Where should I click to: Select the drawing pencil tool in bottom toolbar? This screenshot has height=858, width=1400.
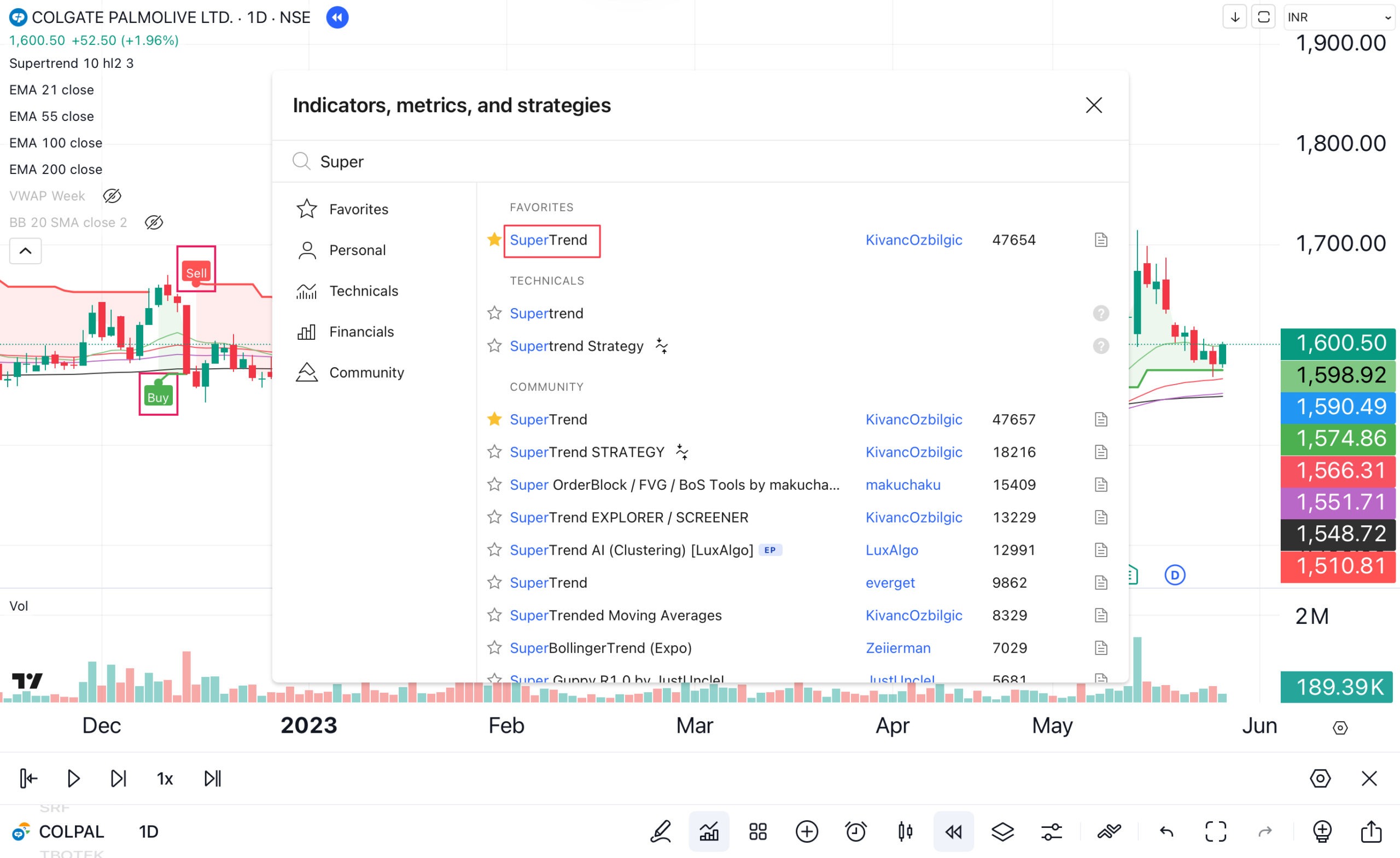pyautogui.click(x=660, y=831)
